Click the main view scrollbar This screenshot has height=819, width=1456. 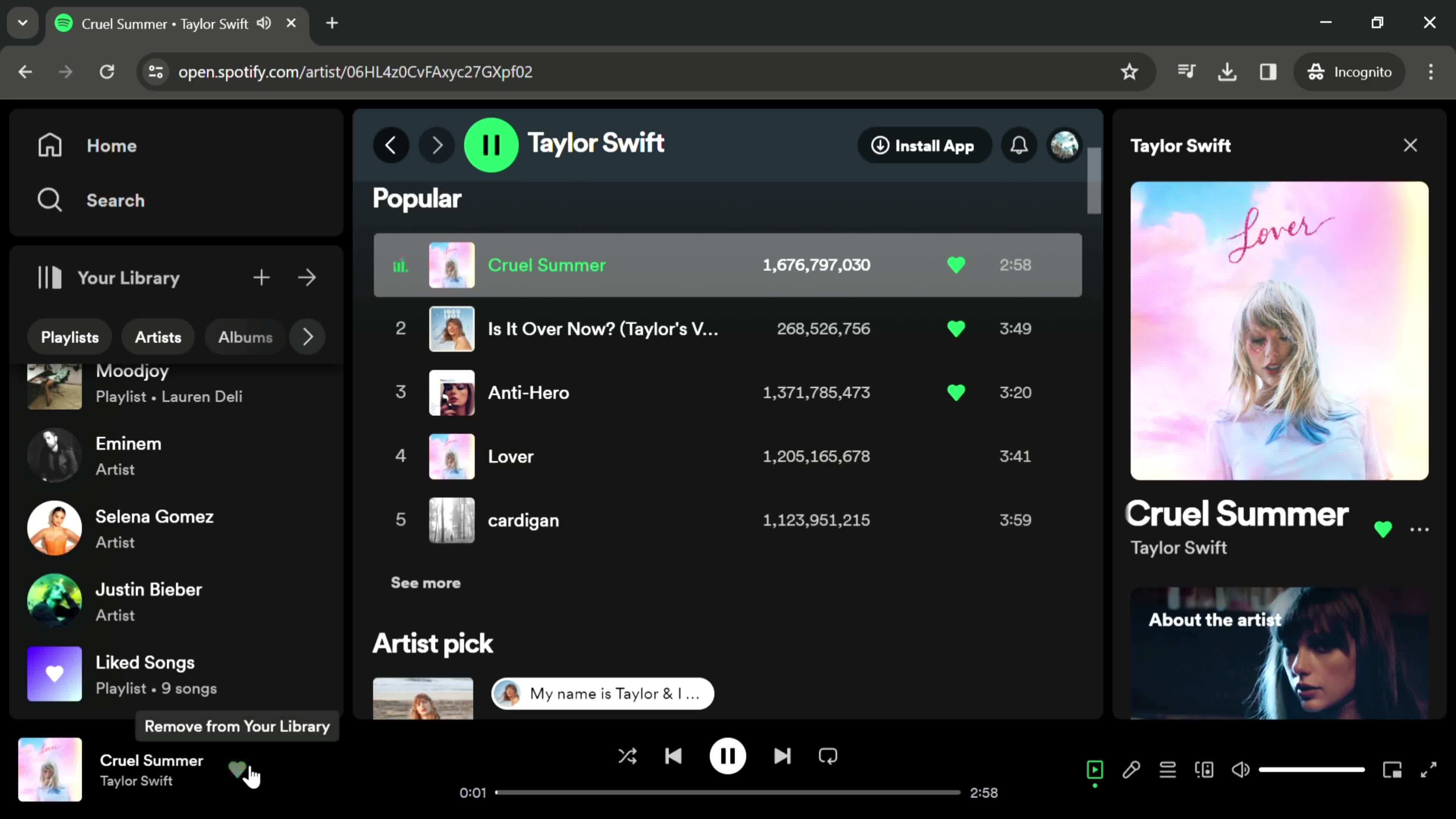coord(1094,181)
